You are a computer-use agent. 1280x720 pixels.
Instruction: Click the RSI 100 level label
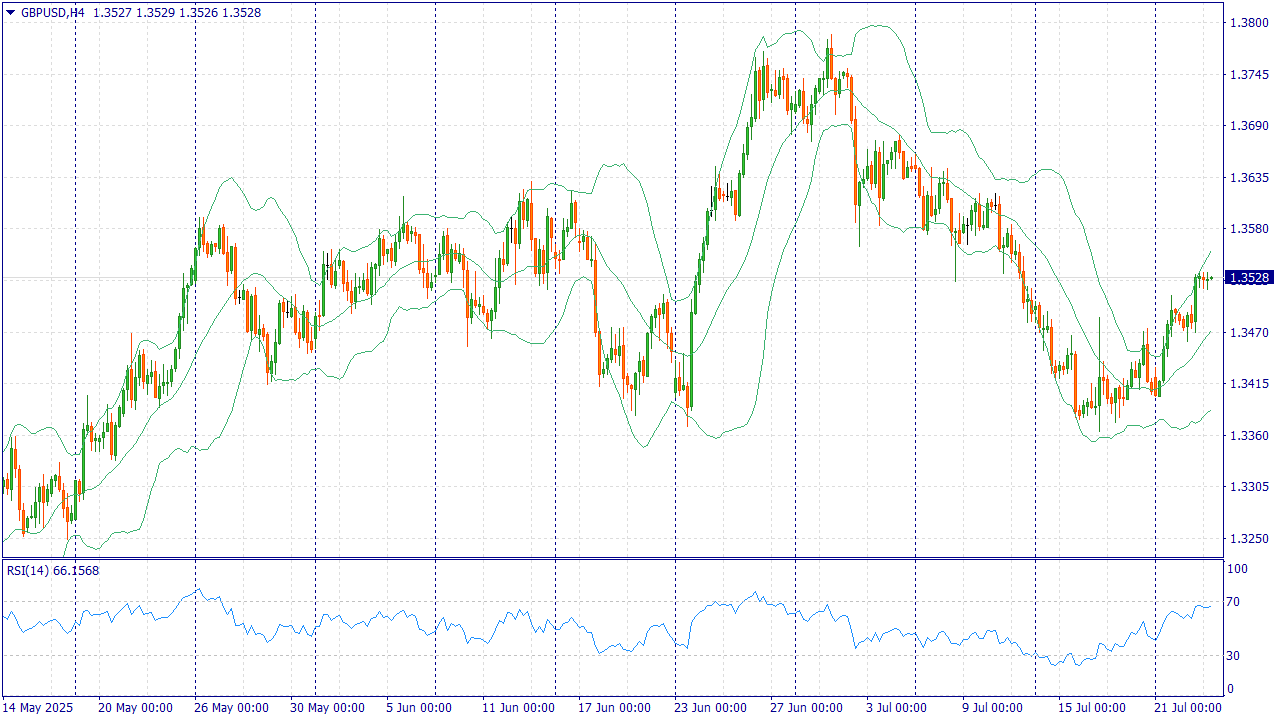point(1238,569)
